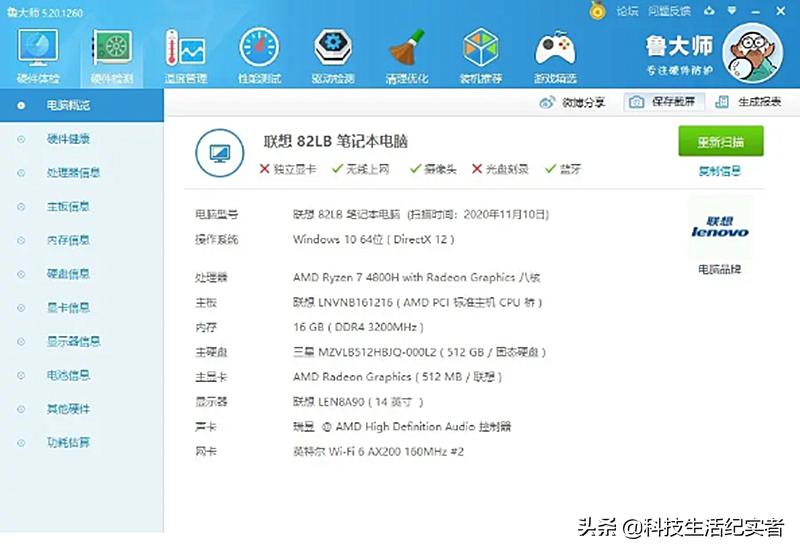Click the 独立显卡 status indicator
800x553 pixels.
(288, 169)
